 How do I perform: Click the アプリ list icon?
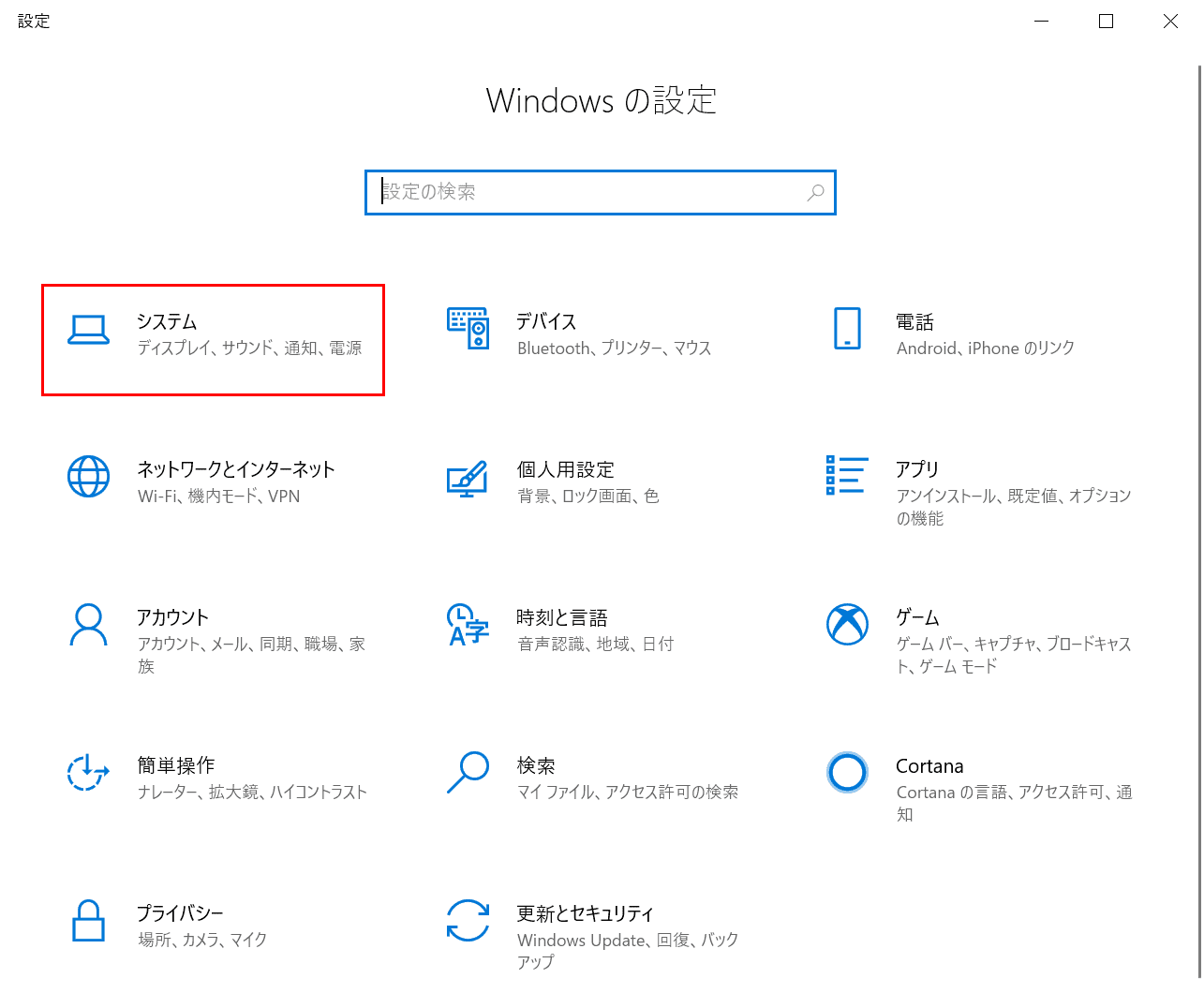[x=847, y=475]
